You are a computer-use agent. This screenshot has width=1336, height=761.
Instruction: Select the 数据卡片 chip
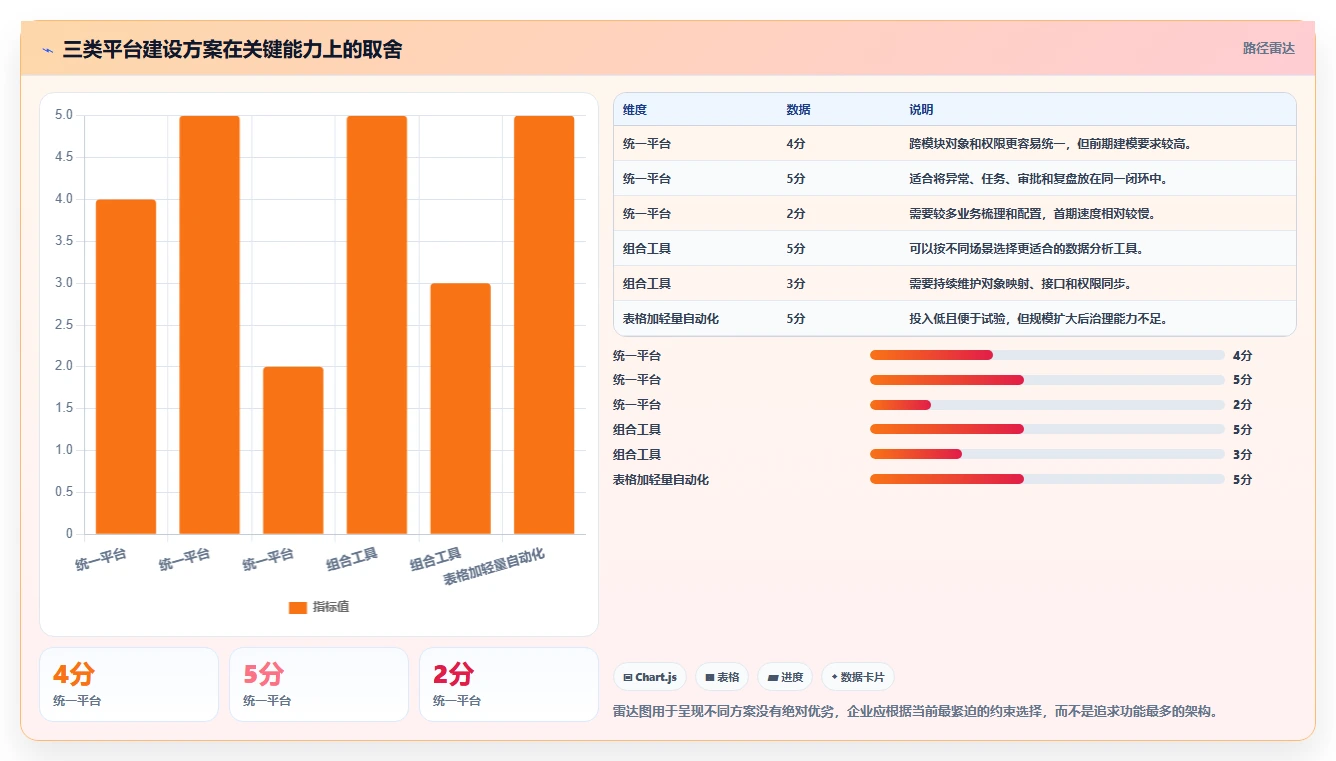(x=858, y=677)
